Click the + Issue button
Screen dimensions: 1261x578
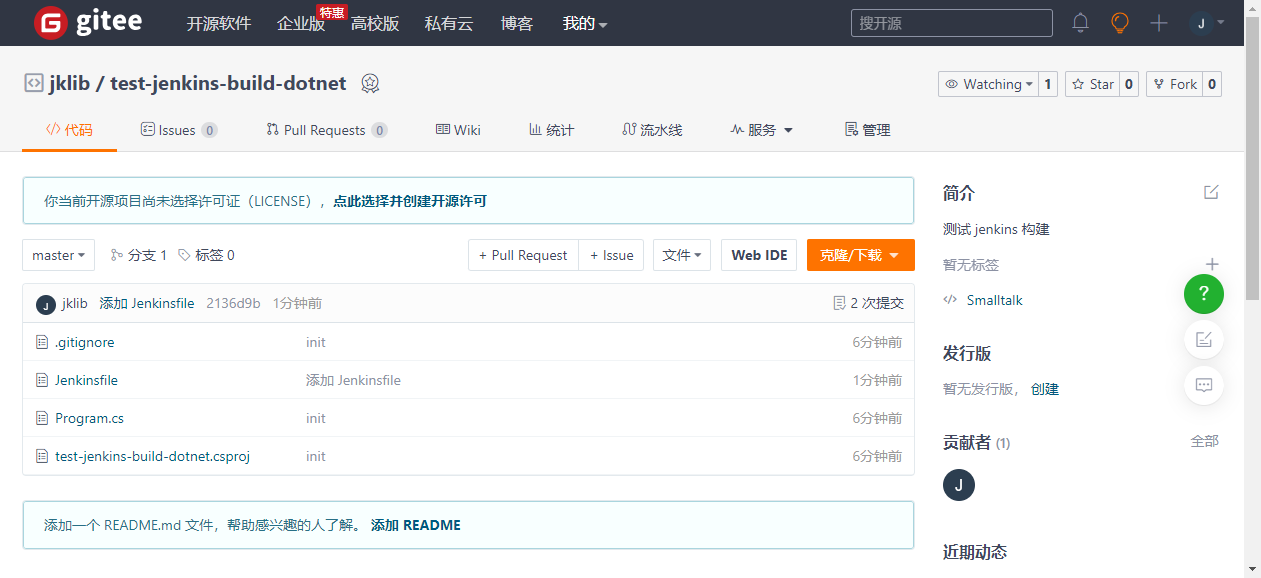(612, 255)
